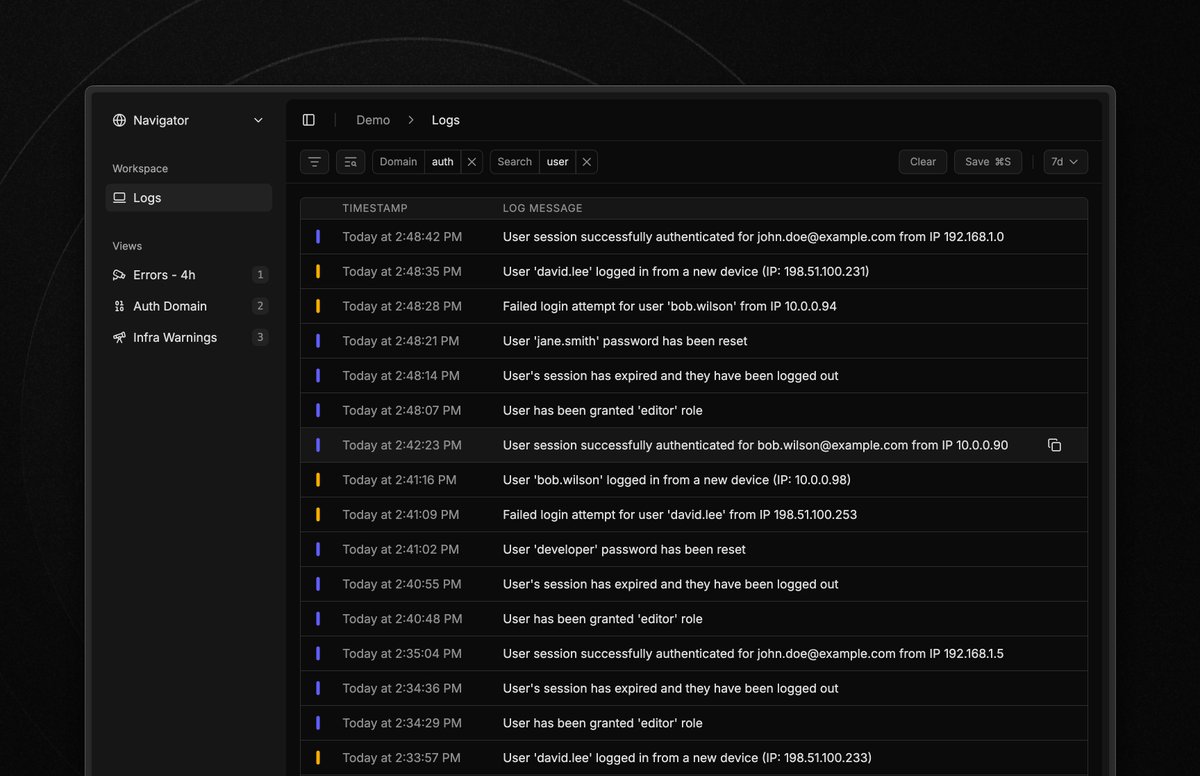
Task: Remove the Domain auth filter
Action: (472, 162)
